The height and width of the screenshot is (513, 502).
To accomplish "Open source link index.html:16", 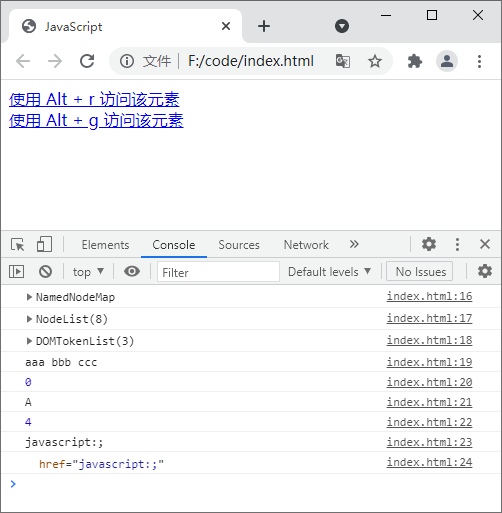I will [x=429, y=296].
